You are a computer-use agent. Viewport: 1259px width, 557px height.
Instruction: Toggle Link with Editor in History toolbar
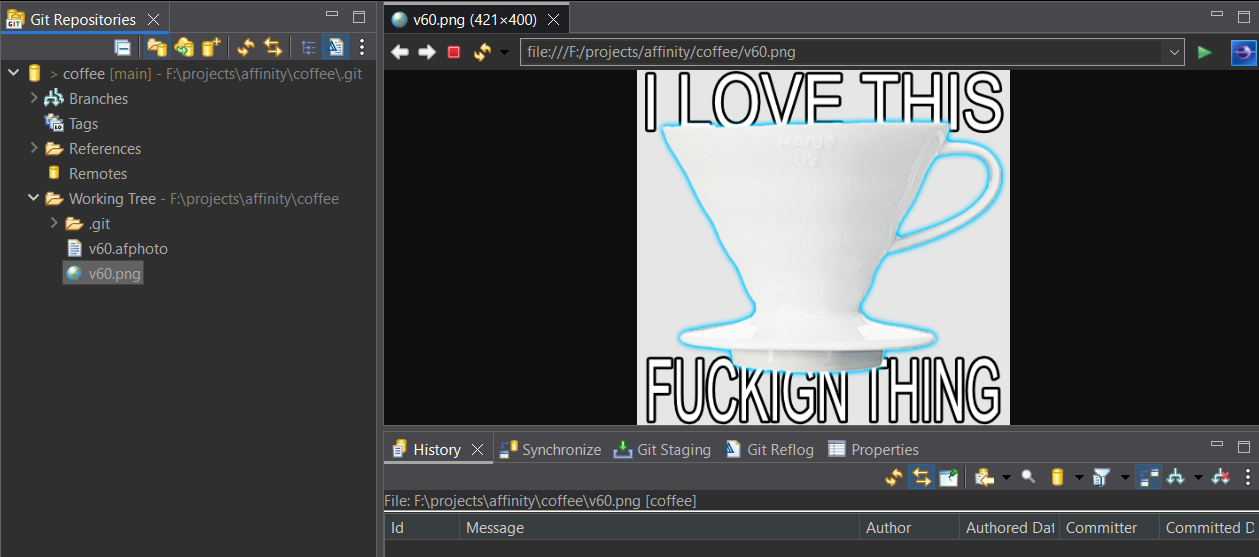coord(921,478)
